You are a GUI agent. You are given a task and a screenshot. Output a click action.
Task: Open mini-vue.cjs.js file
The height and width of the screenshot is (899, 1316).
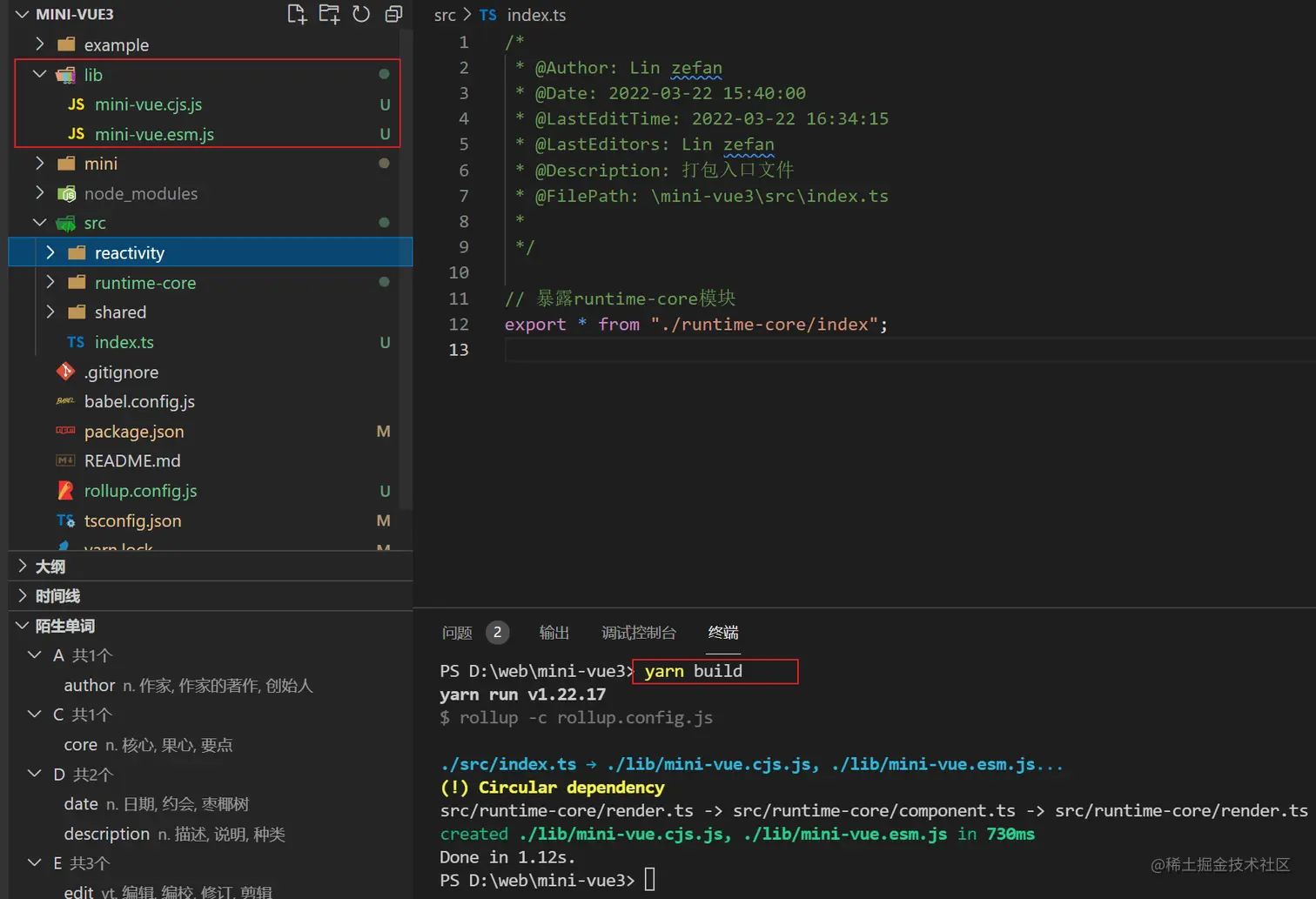[148, 104]
